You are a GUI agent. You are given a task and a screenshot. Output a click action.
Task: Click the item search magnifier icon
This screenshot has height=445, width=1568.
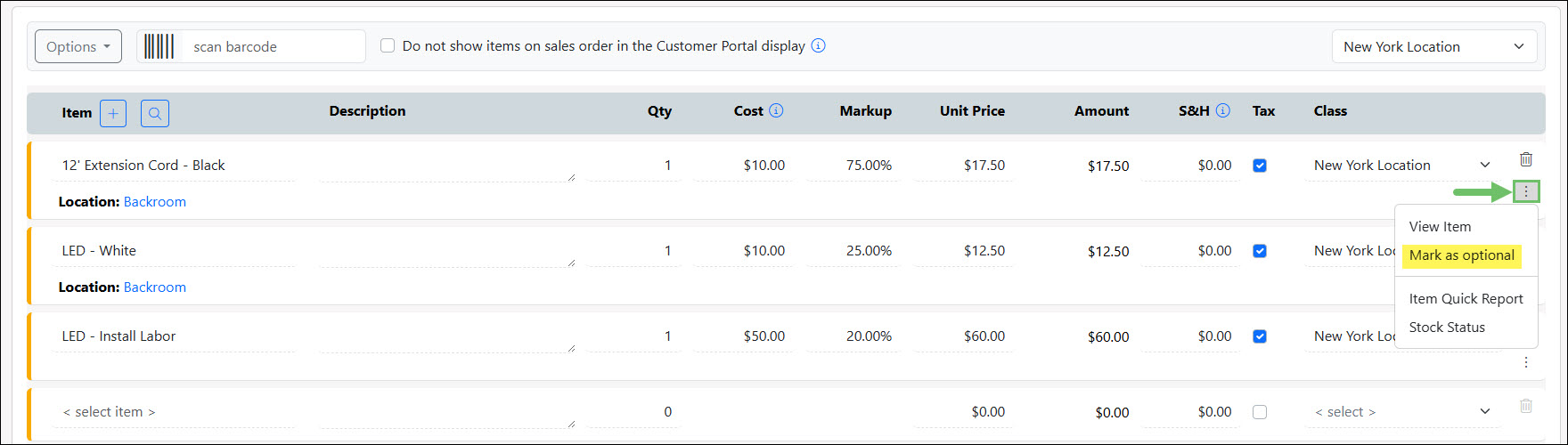click(155, 113)
